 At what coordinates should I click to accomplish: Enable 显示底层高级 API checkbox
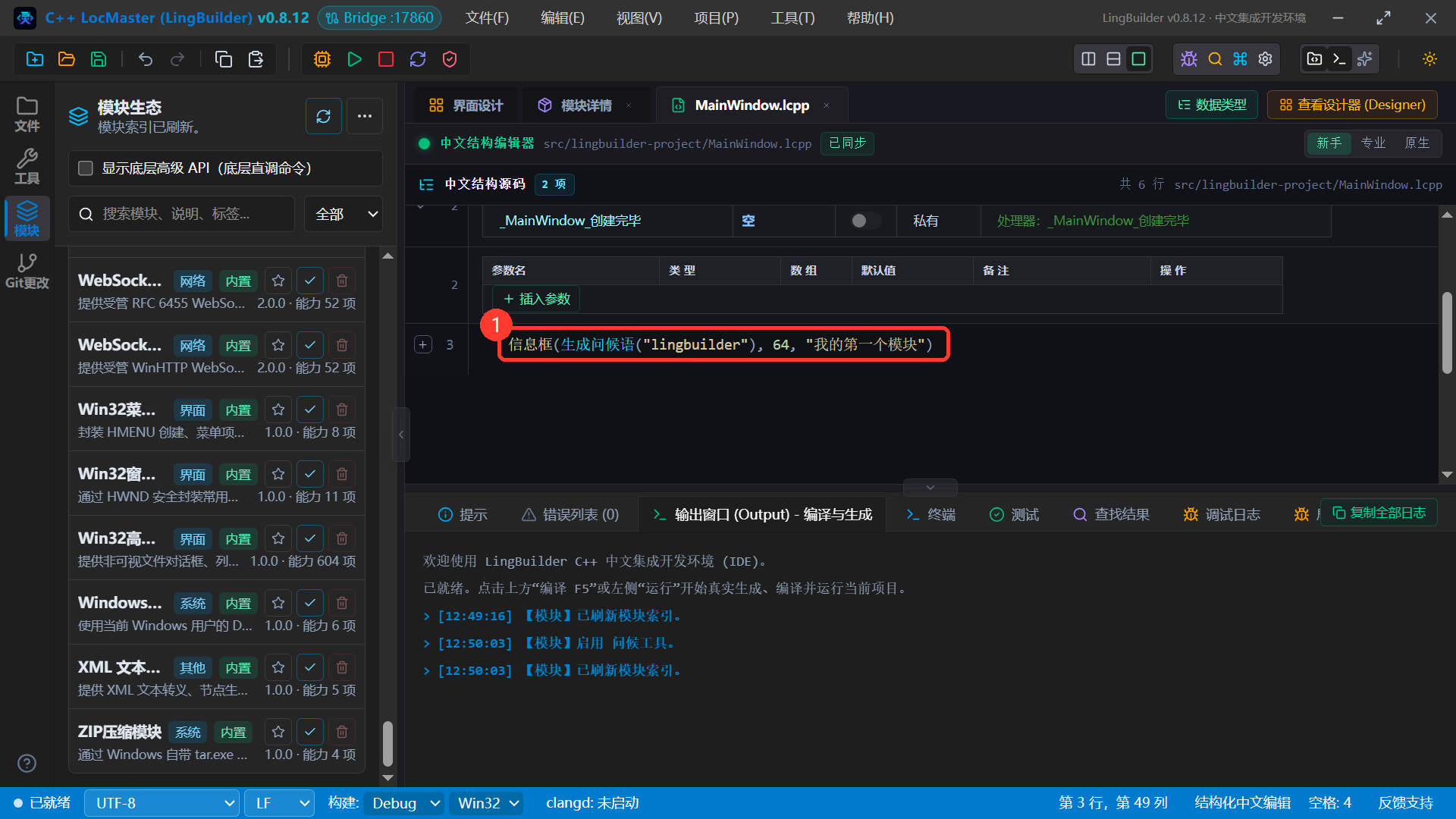click(86, 168)
